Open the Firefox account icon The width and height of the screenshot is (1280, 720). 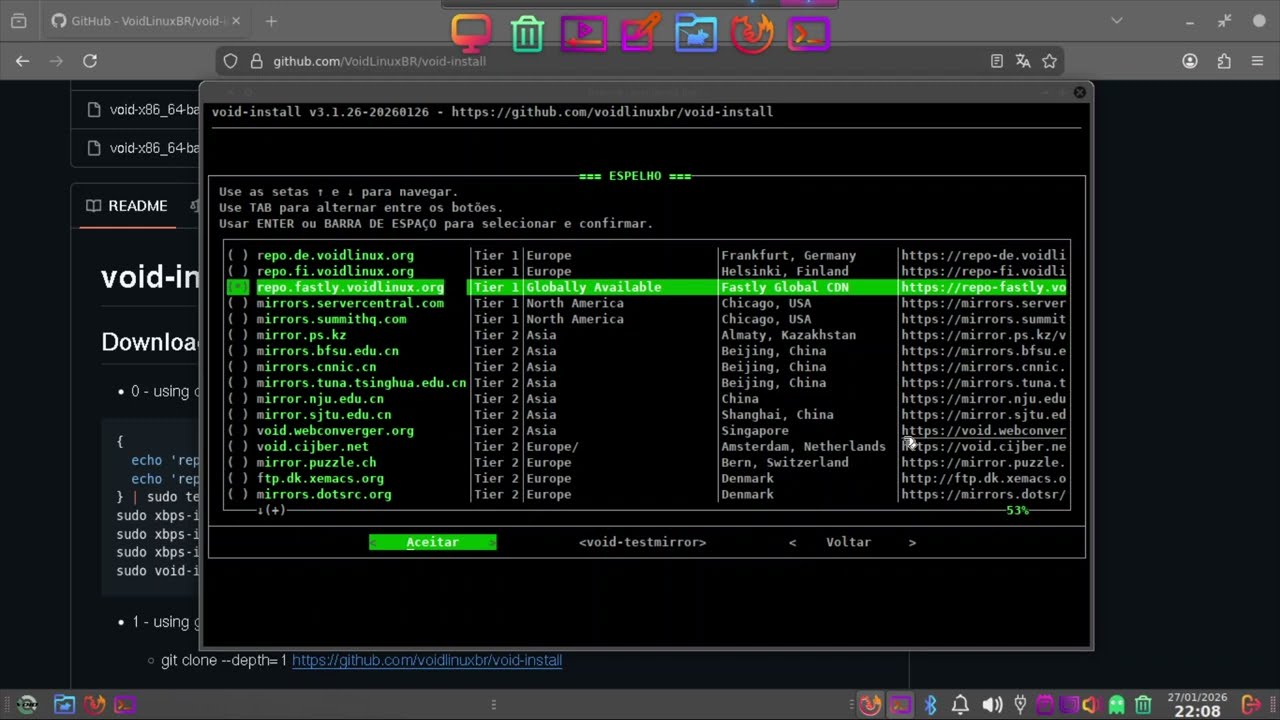pyautogui.click(x=1190, y=61)
